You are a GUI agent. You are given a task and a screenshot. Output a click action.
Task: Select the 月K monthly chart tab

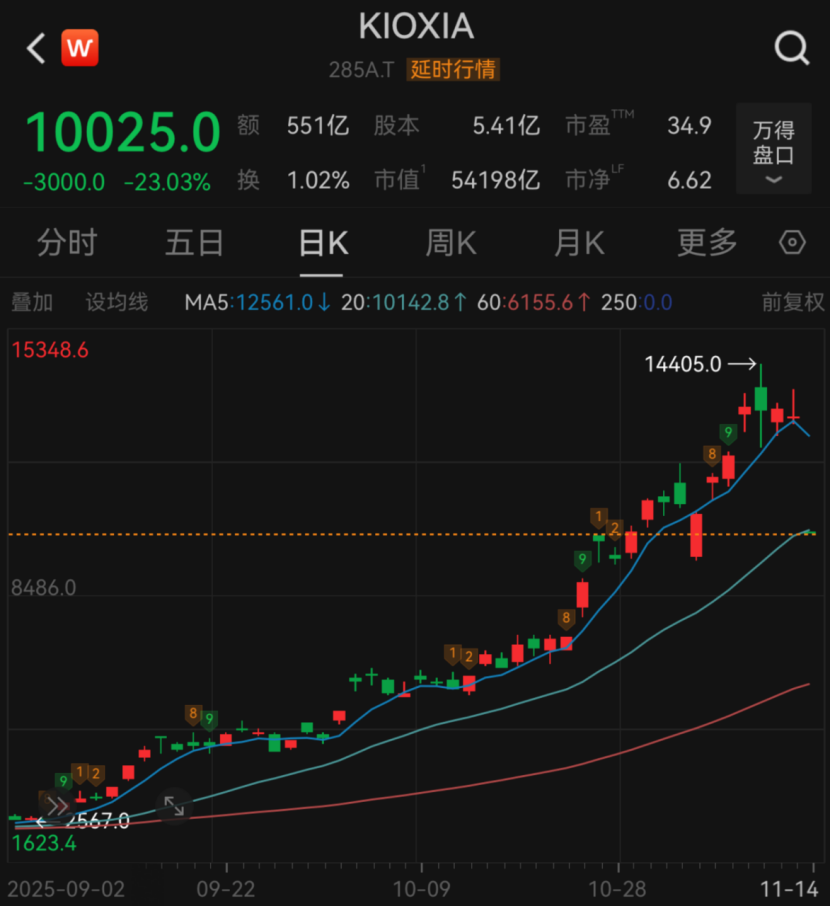coord(578,242)
